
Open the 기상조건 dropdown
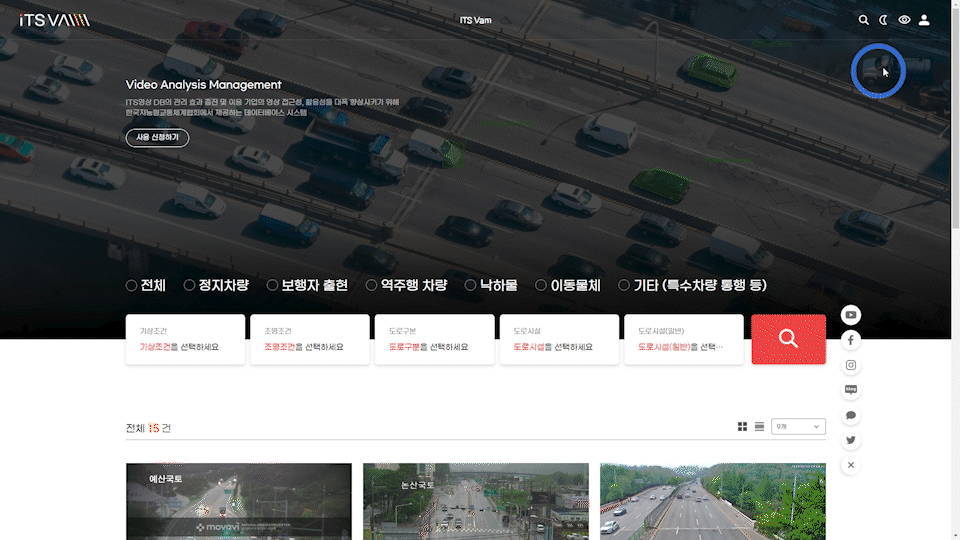185,340
